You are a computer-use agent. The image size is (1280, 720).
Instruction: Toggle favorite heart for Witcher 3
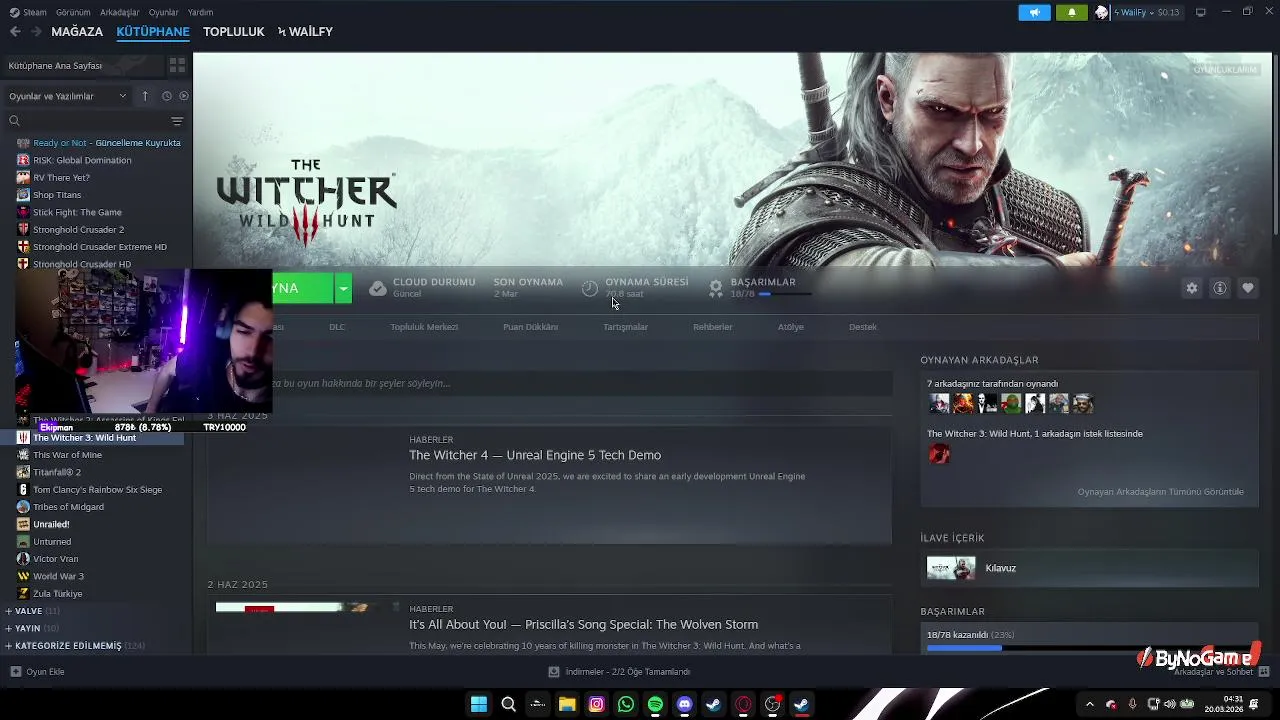tap(1248, 288)
